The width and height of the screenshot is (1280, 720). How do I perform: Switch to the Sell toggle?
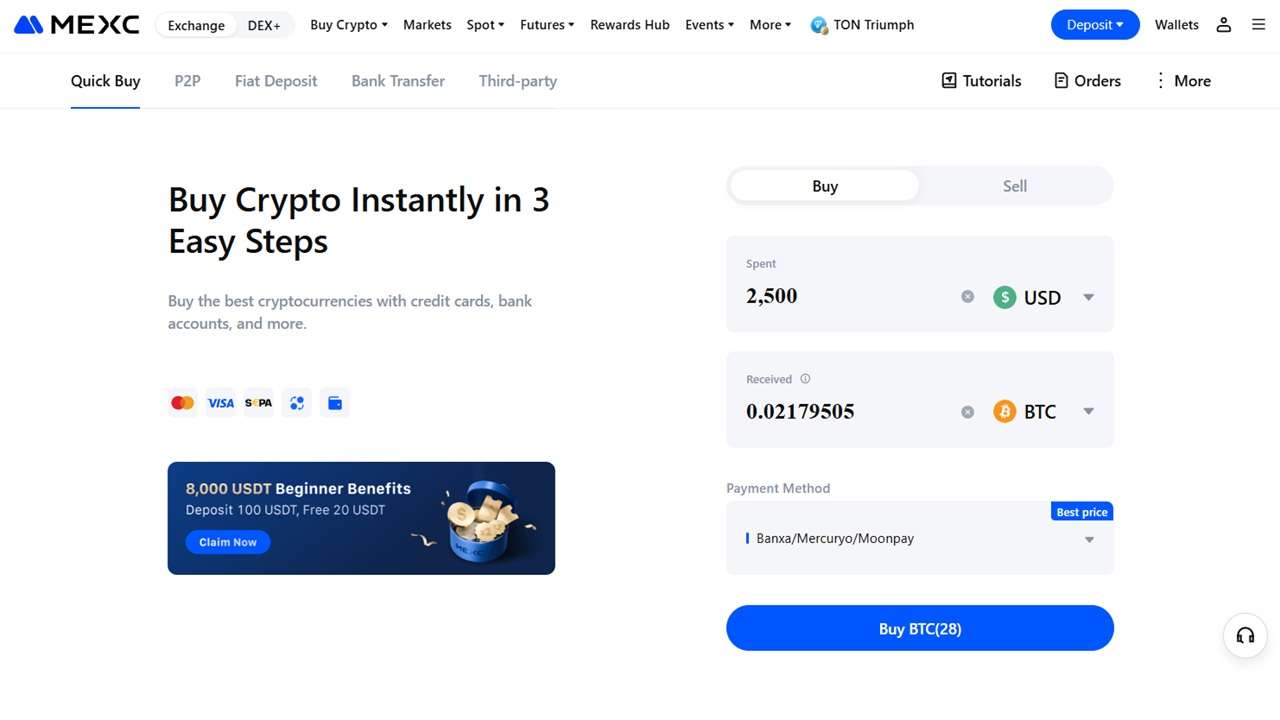[x=1014, y=186]
